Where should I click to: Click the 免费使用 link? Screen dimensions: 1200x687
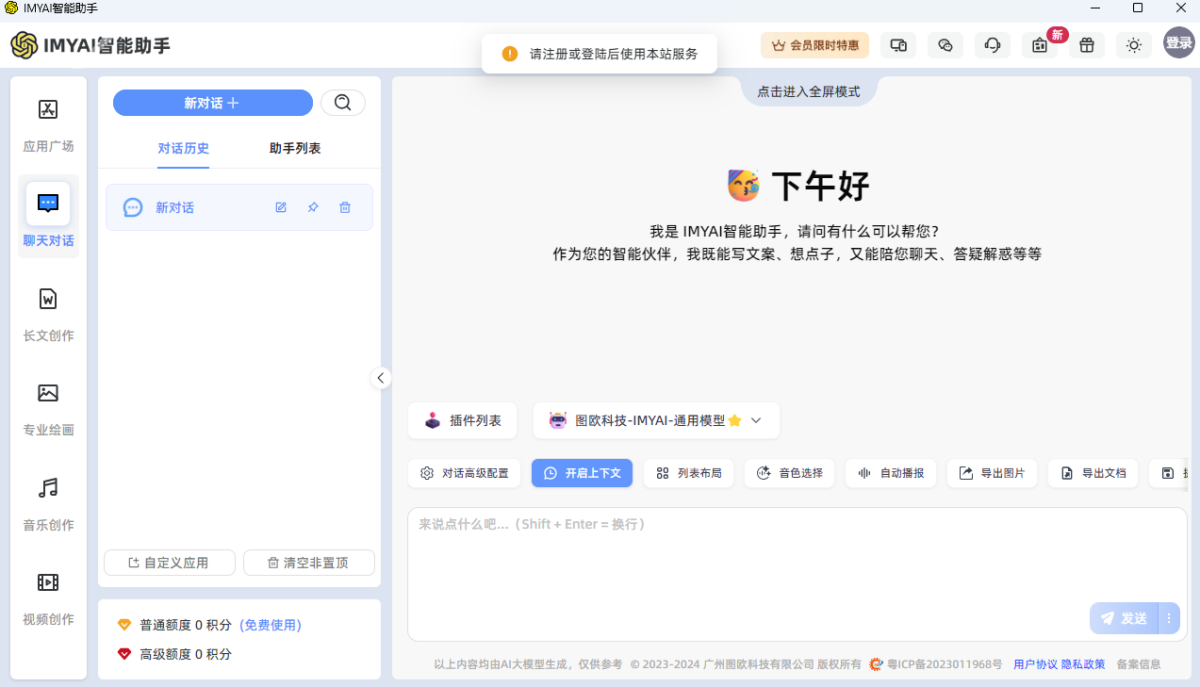[x=270, y=625]
